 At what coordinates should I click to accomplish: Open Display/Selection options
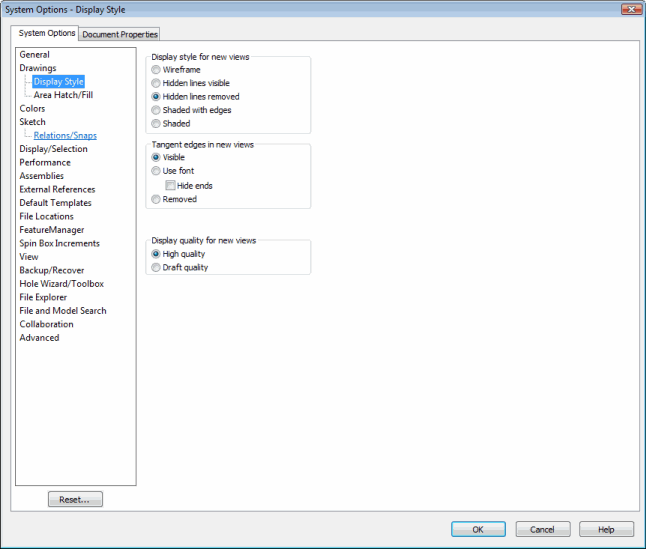[54, 149]
